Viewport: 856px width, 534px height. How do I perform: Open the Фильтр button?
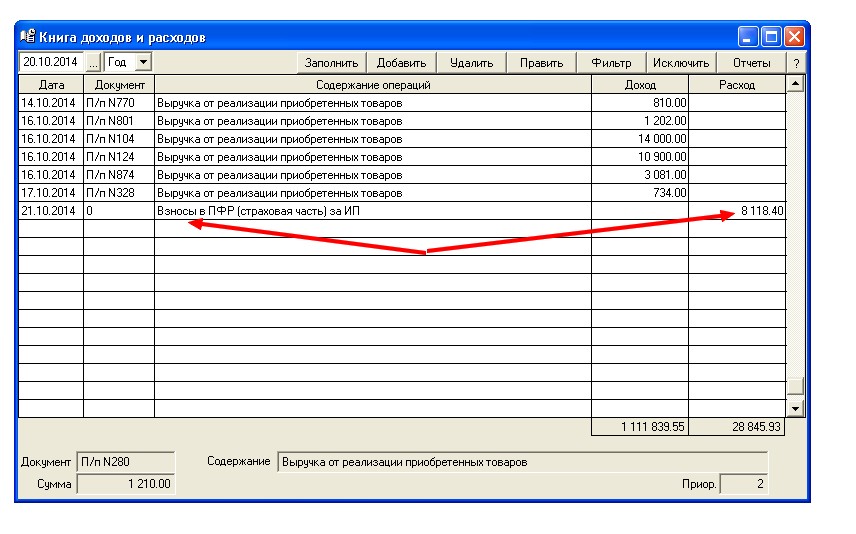[611, 63]
